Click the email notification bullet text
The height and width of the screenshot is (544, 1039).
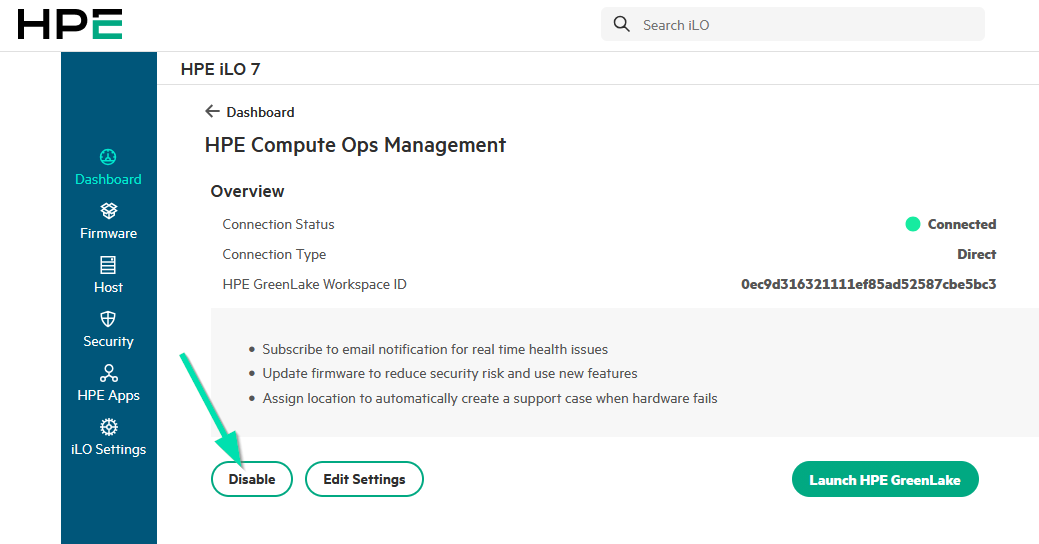(435, 349)
